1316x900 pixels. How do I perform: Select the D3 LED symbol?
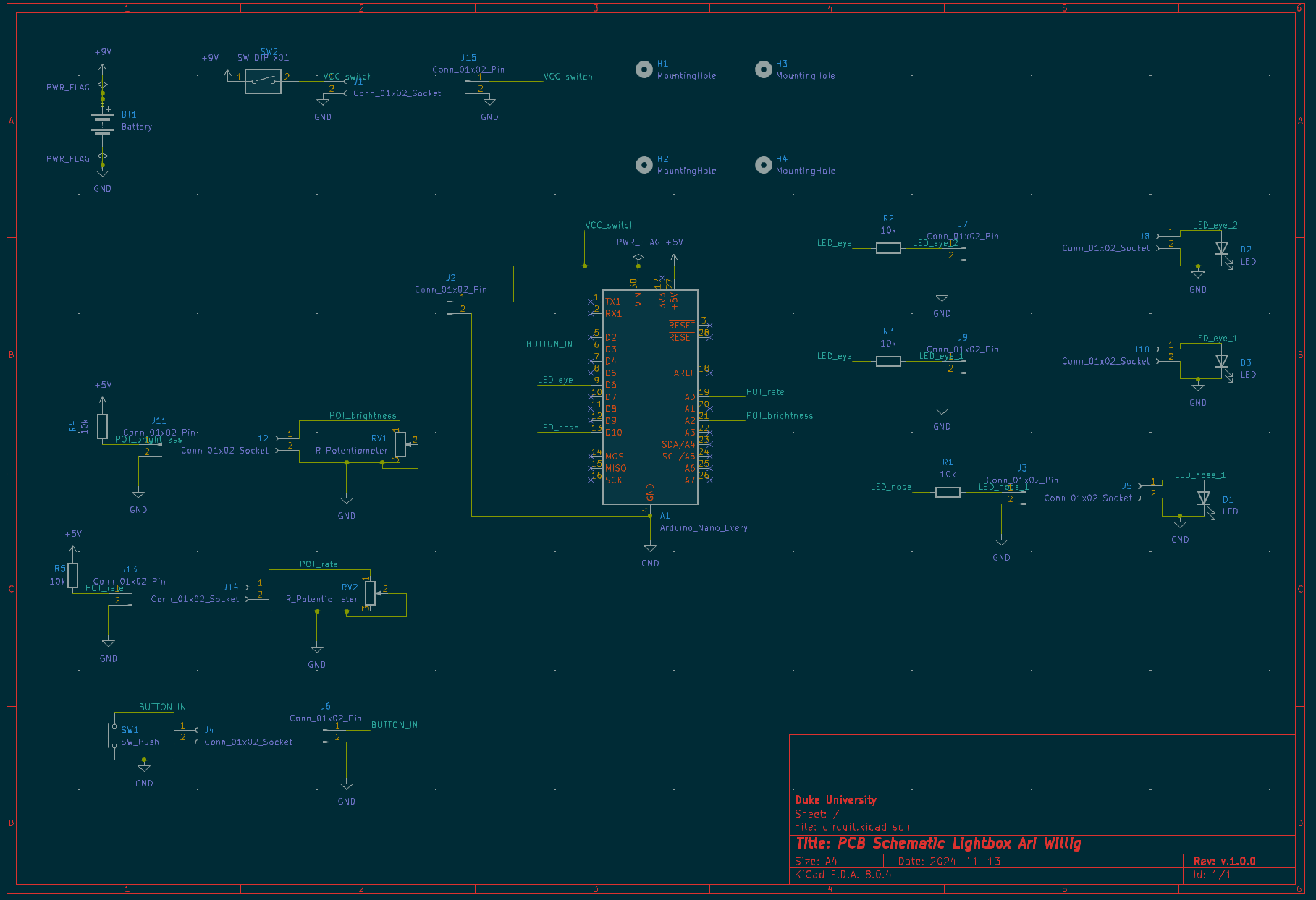coord(1222,362)
